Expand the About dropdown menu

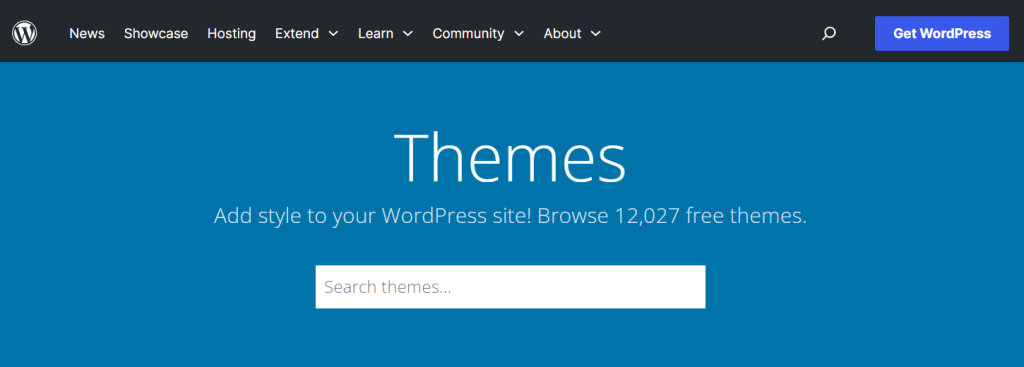click(572, 33)
